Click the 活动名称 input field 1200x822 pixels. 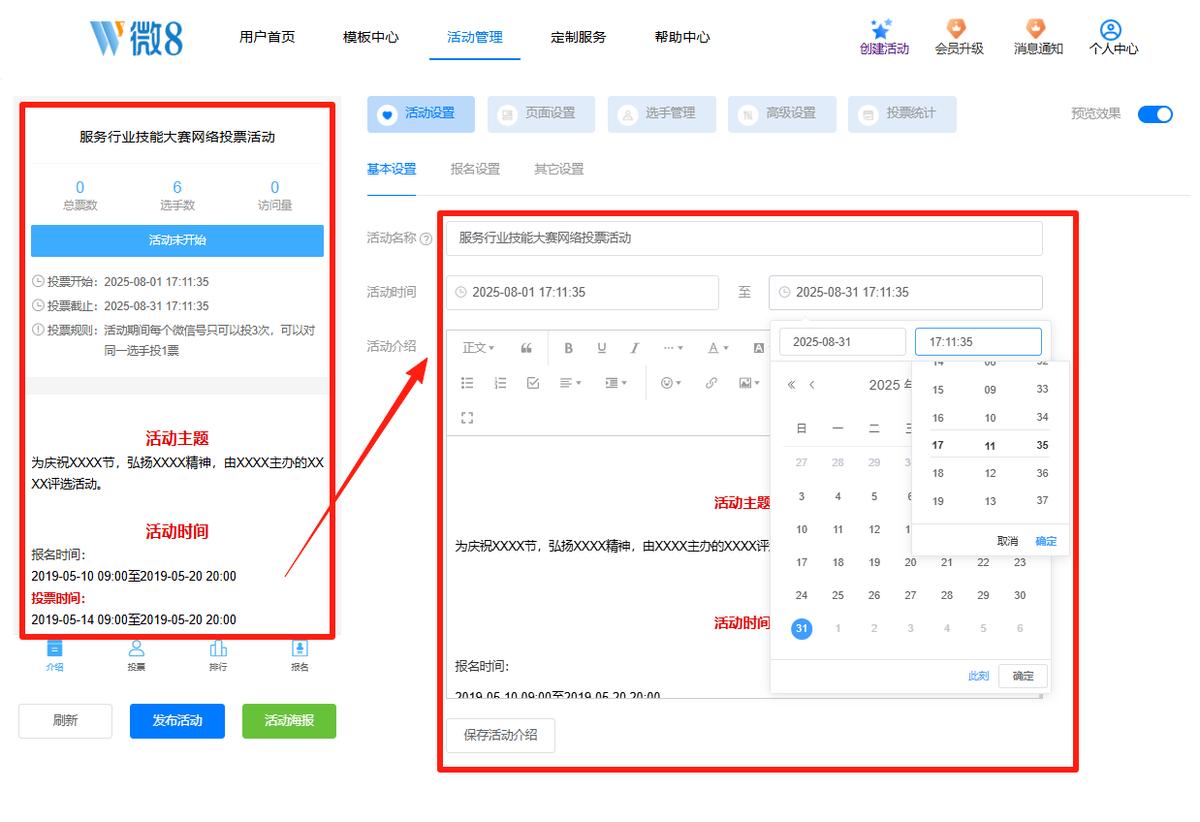tap(744, 238)
